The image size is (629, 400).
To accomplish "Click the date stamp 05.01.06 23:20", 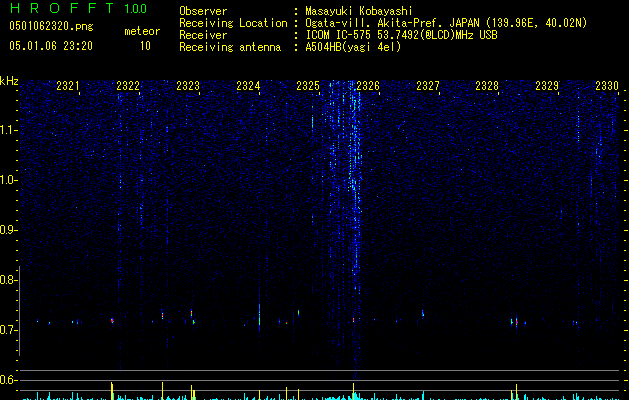I will [51, 46].
